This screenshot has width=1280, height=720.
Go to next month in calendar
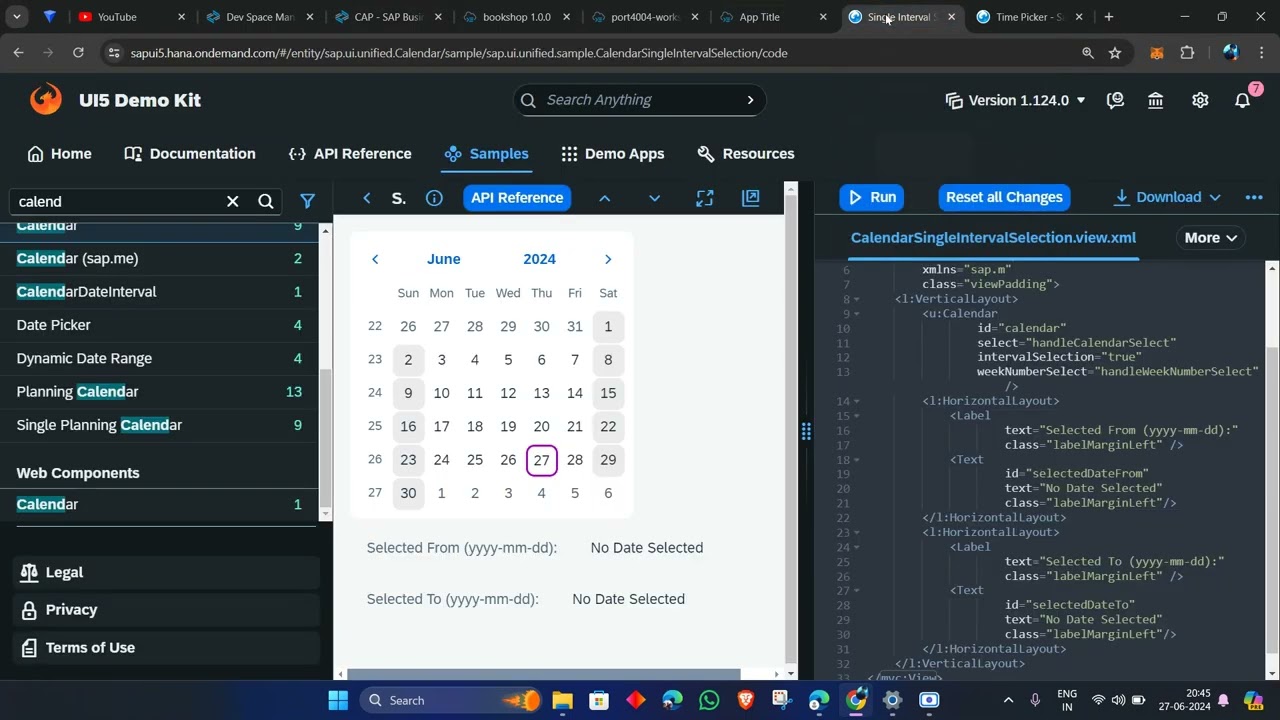[608, 259]
